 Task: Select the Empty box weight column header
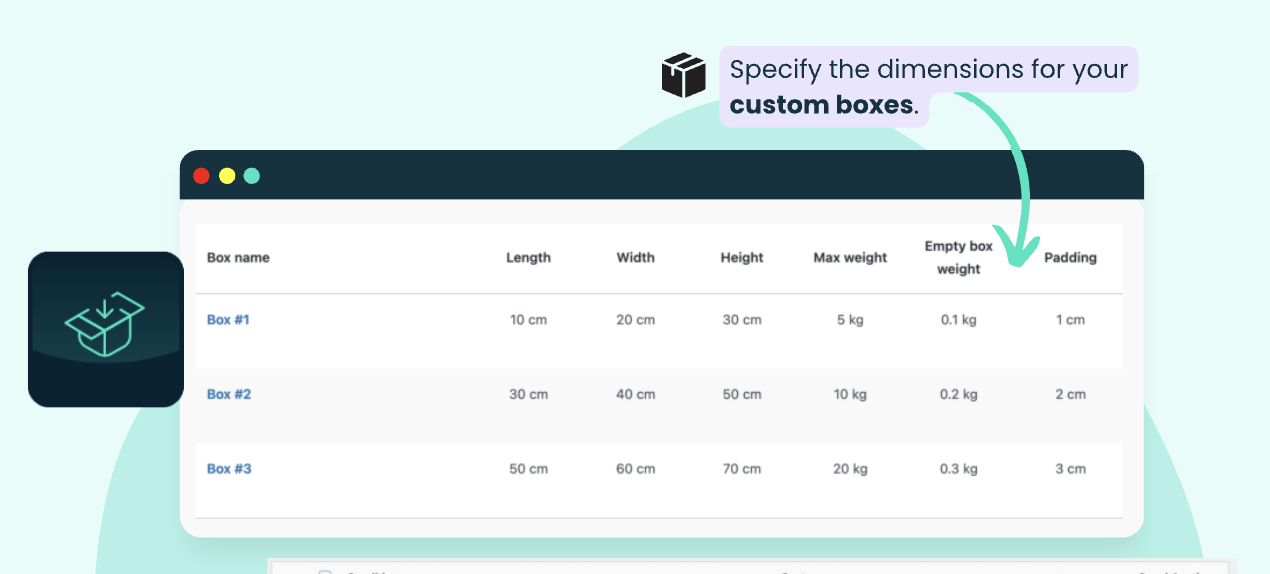tap(958, 257)
